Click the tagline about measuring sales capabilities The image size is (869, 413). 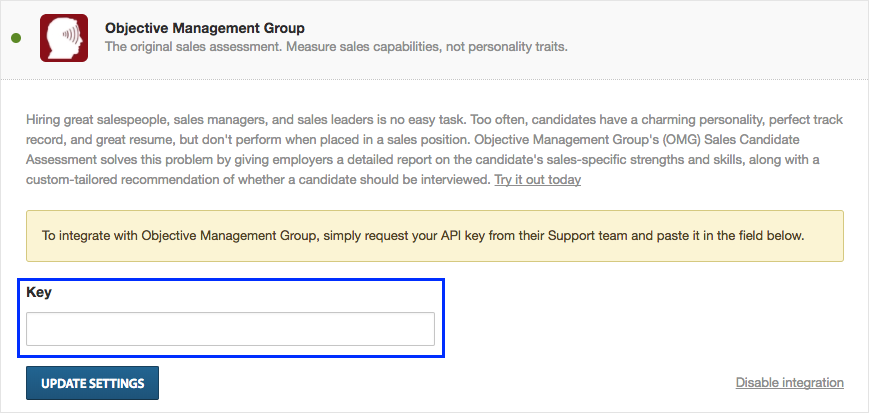click(x=336, y=47)
